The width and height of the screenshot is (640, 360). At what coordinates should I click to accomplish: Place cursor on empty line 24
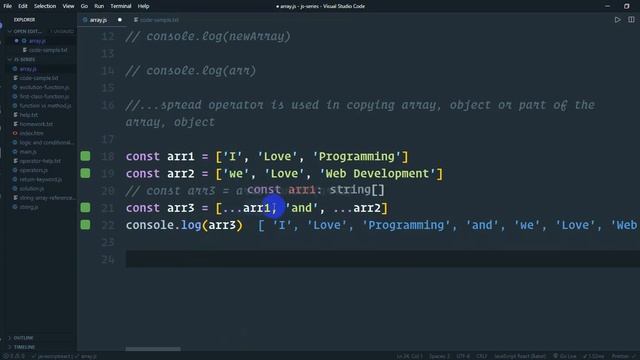coord(382,259)
